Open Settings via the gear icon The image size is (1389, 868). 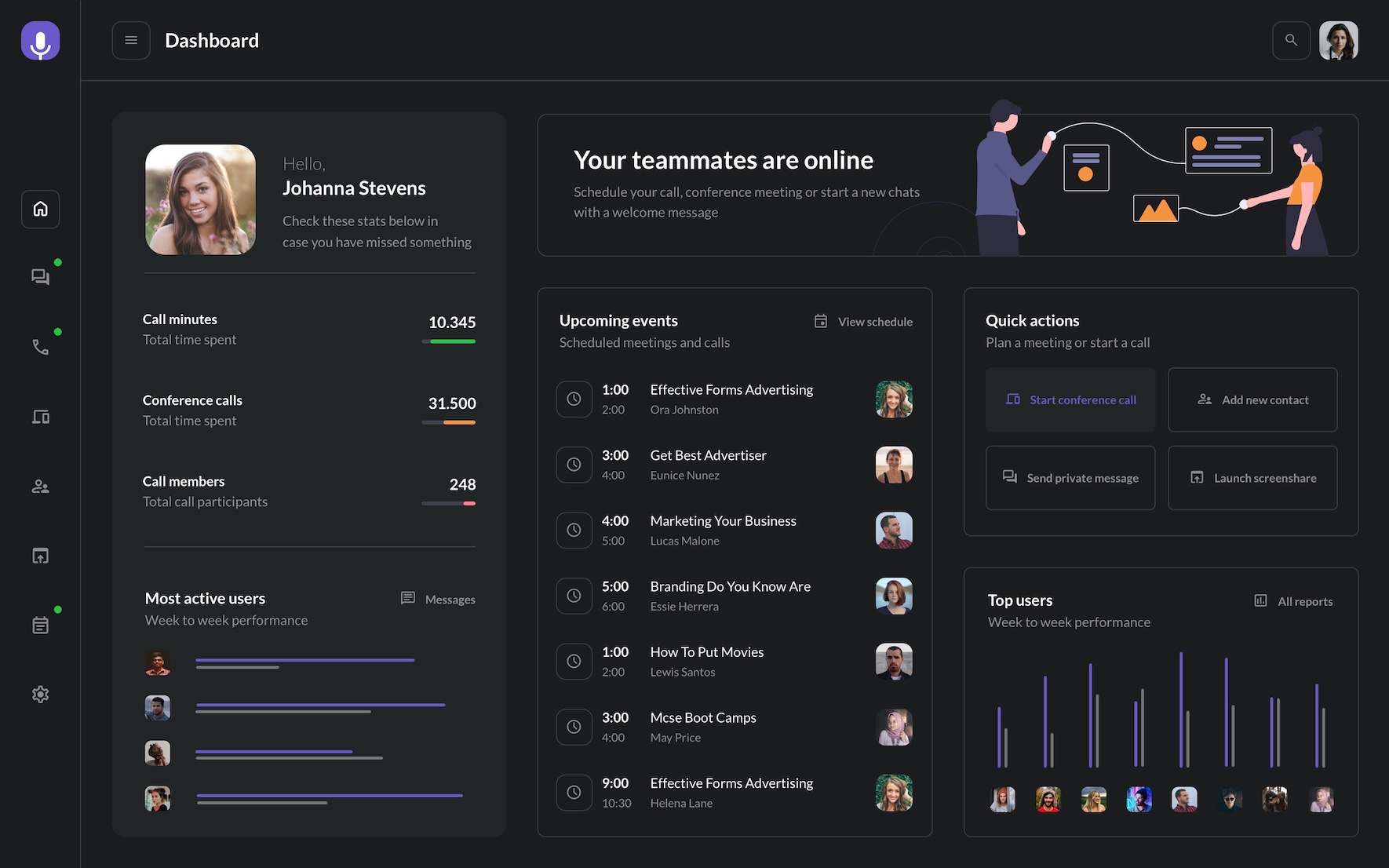tap(40, 694)
